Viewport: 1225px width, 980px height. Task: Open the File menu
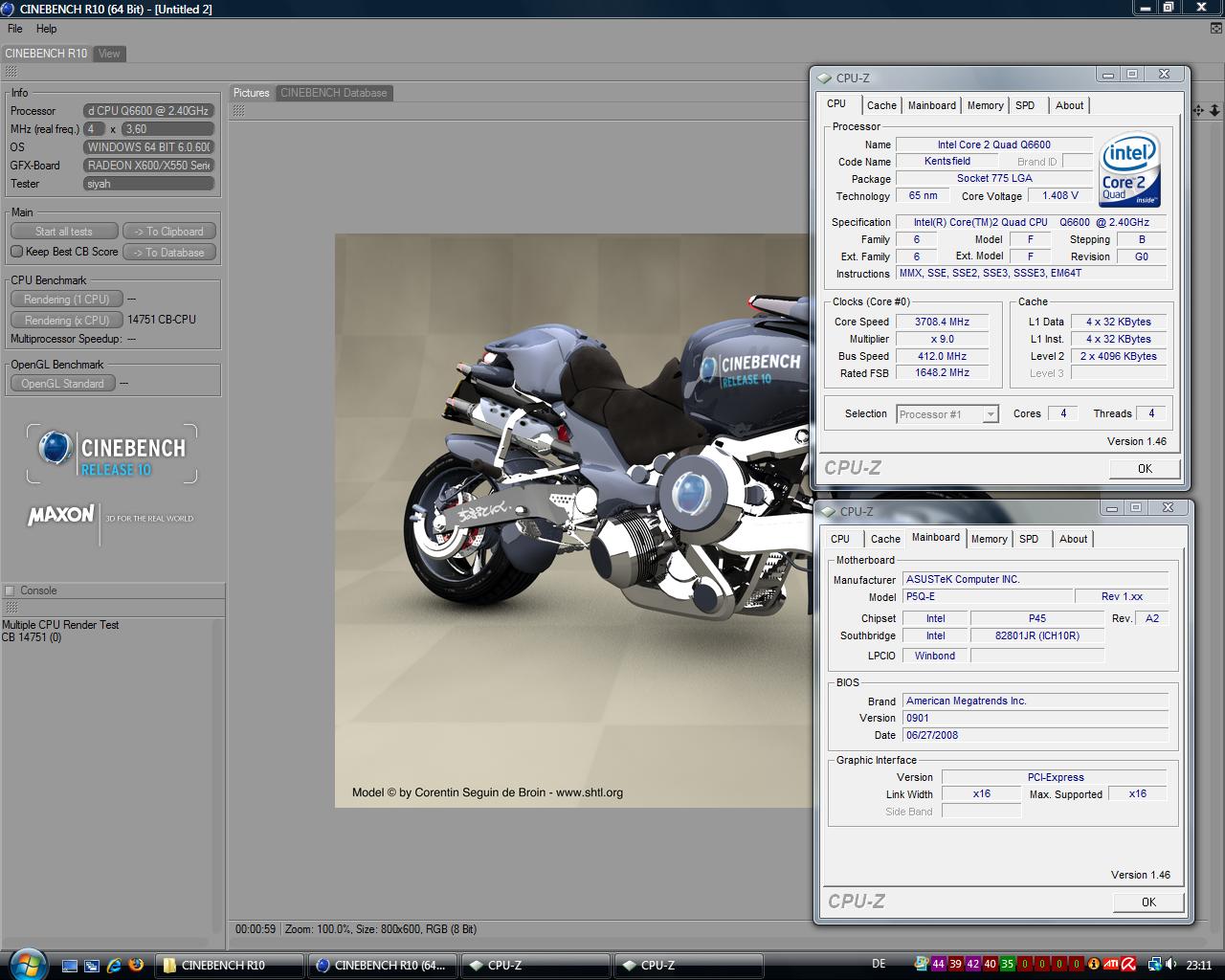(x=15, y=29)
